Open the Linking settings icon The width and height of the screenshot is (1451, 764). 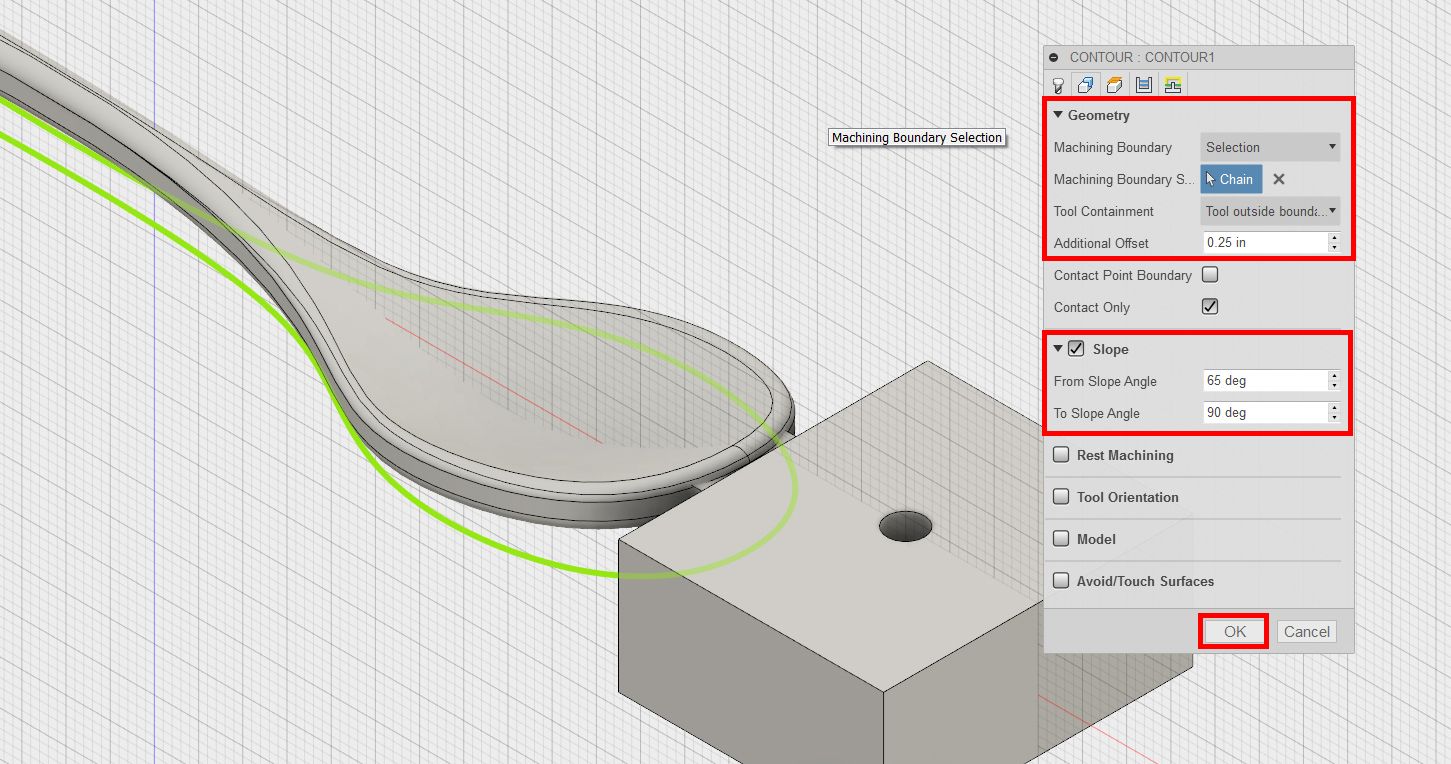1172,84
